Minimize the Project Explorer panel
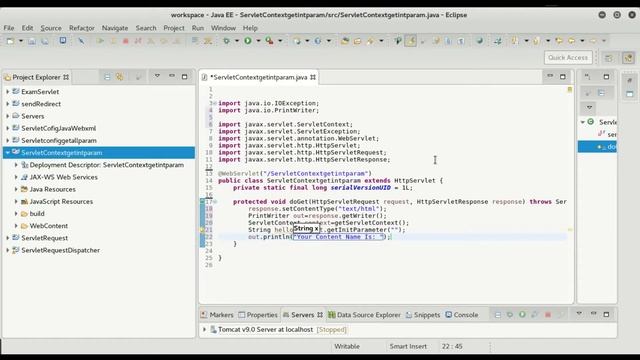The width and height of the screenshot is (640, 360). click(172, 76)
